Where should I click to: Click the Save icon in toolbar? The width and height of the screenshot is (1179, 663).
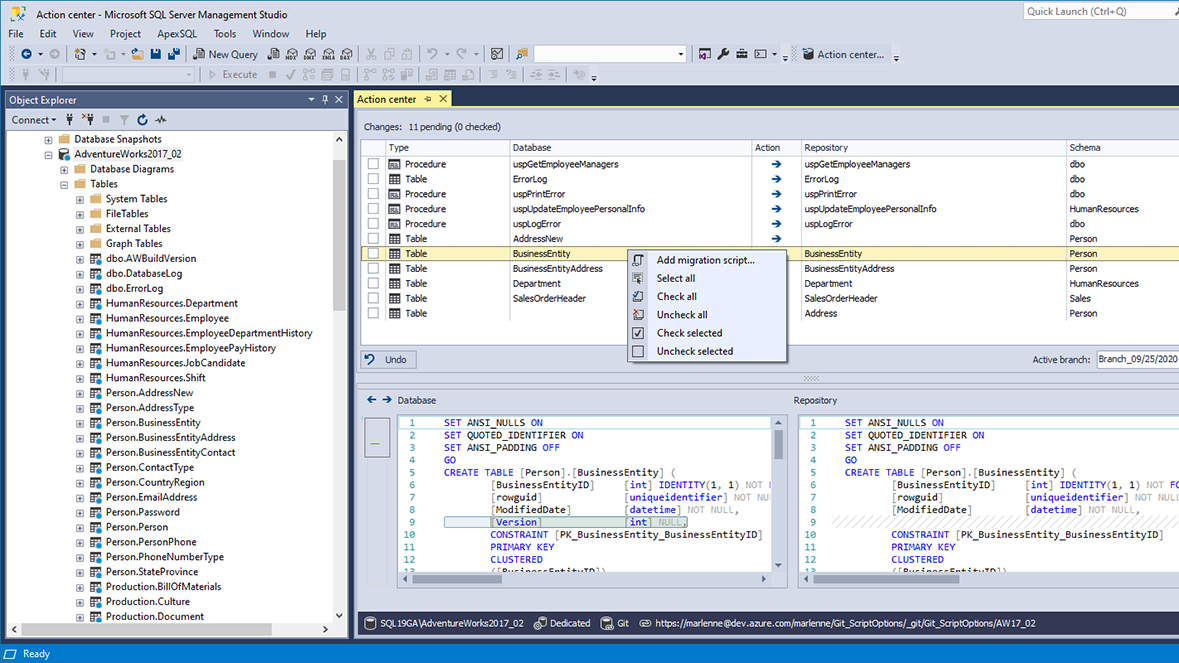[156, 54]
